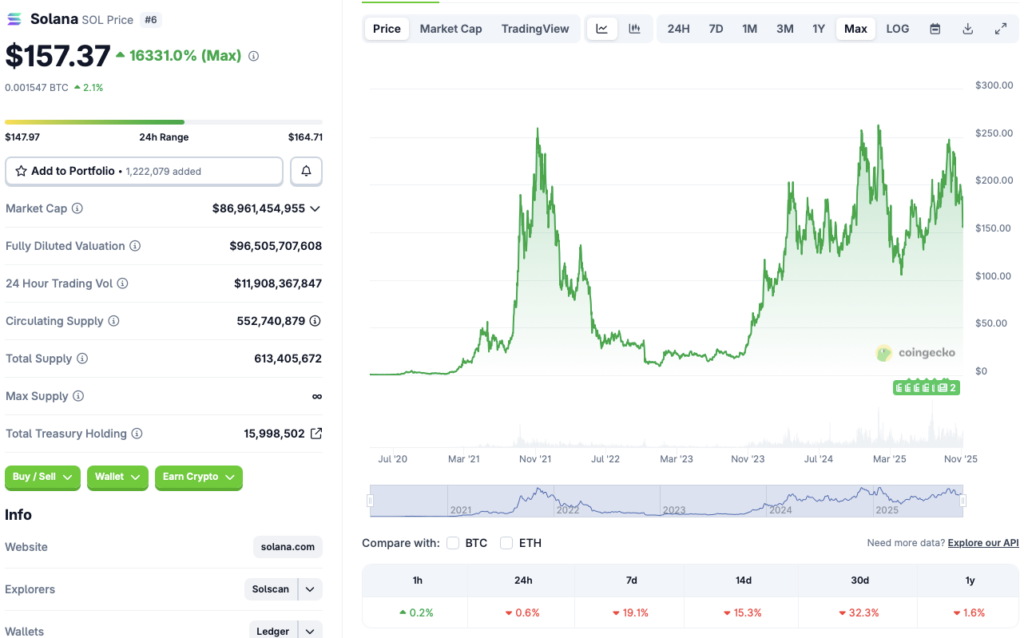The height and width of the screenshot is (638, 1024).
Task: Expand chart to fullscreen via arrows icon
Action: pyautogui.click(x=1001, y=29)
